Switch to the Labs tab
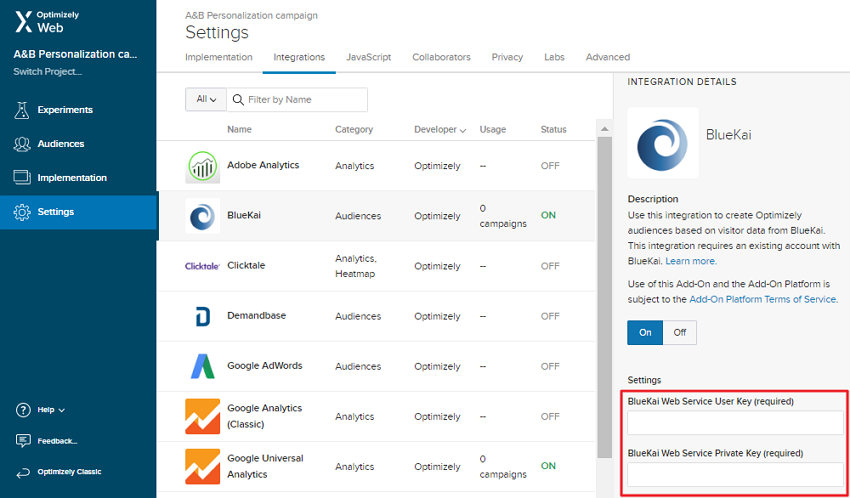Viewport: 850px width, 498px height. pyautogui.click(x=555, y=57)
